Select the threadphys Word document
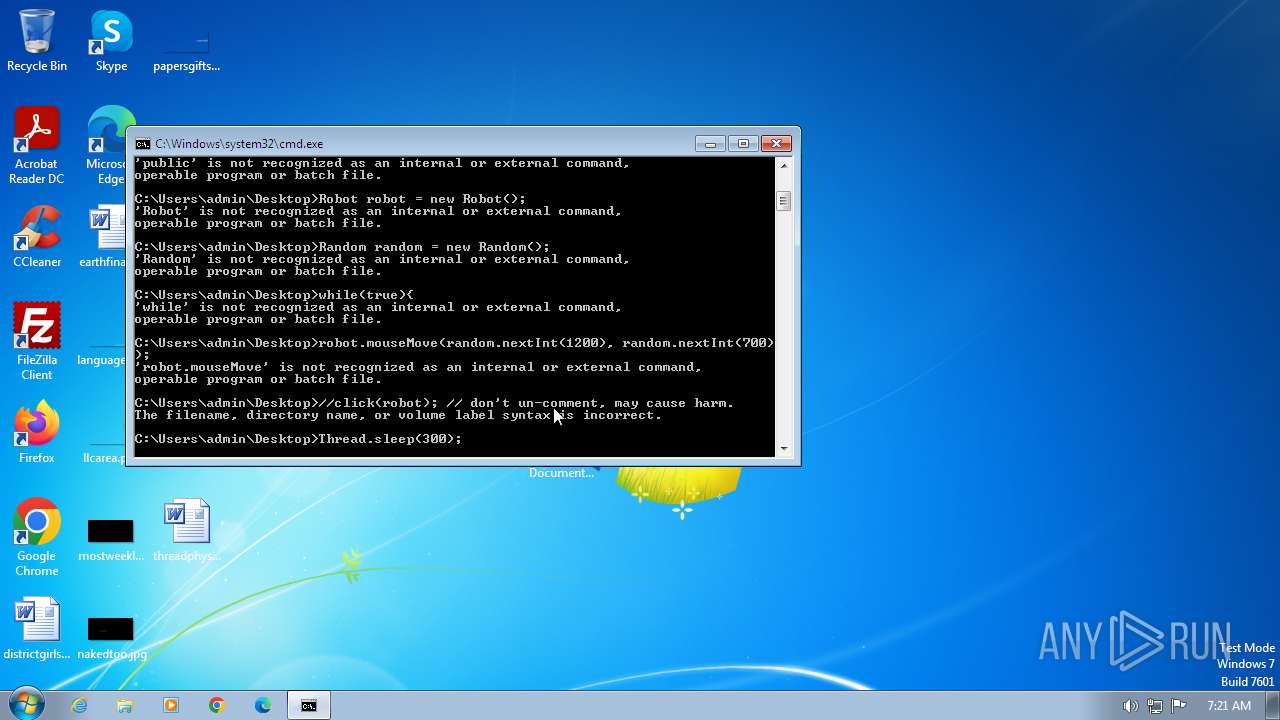 (x=186, y=530)
